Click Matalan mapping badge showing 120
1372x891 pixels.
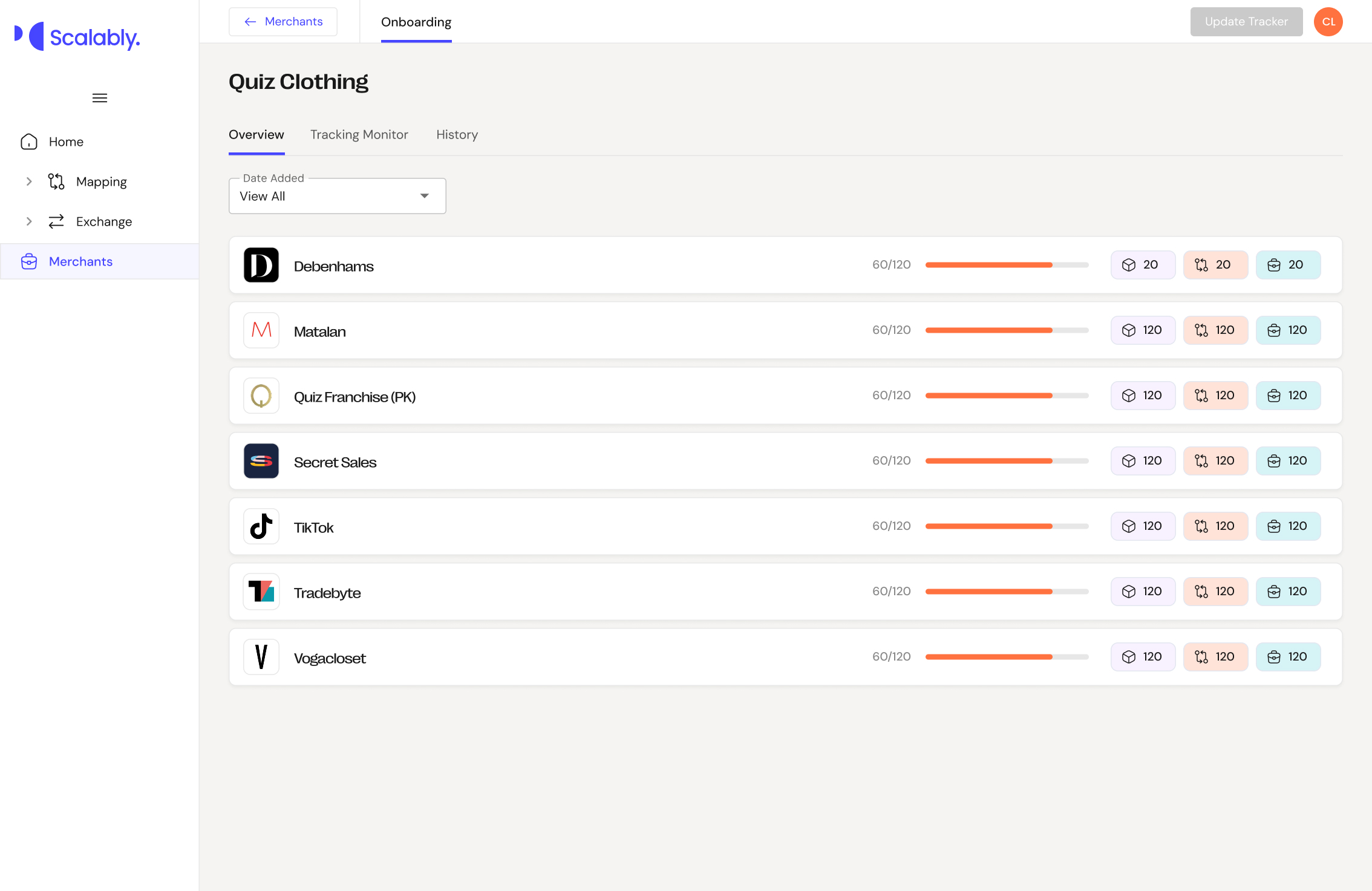point(1215,330)
